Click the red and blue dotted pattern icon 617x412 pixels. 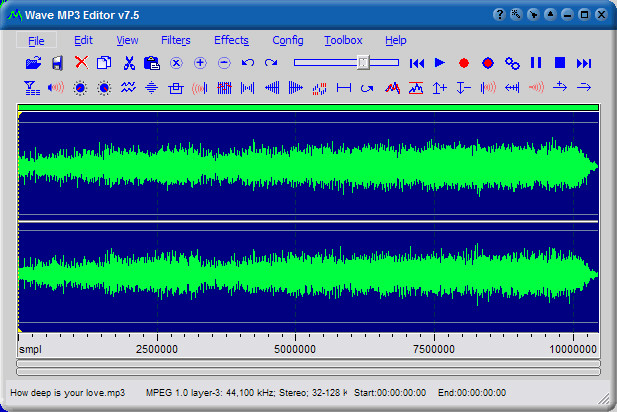(x=320, y=88)
